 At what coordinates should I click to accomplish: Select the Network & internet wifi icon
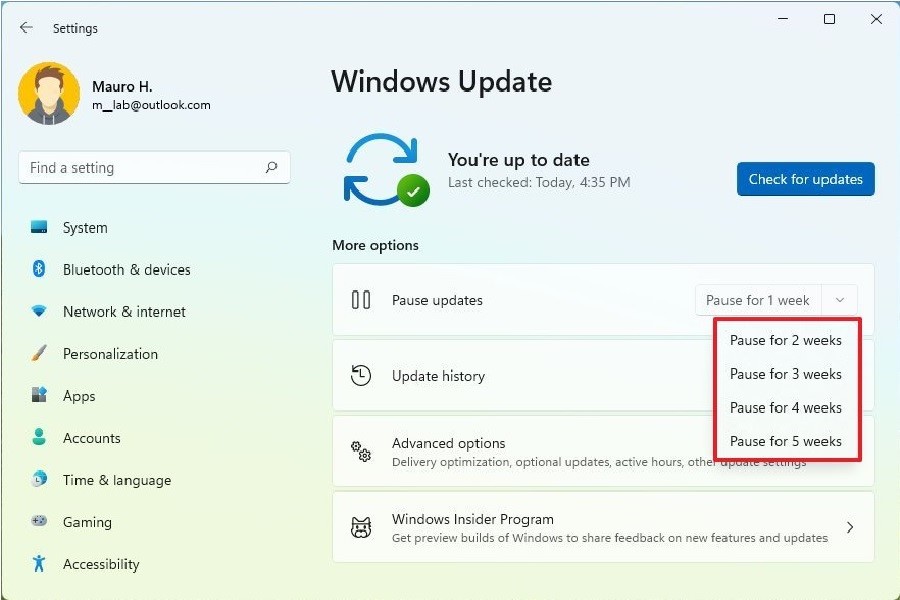(39, 312)
